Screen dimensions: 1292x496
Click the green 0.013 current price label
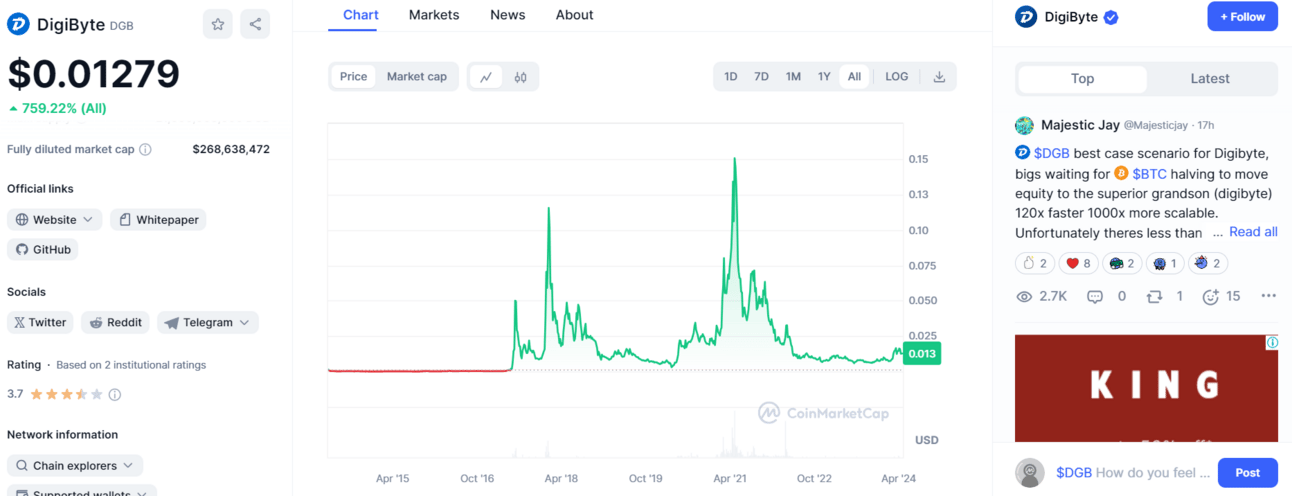coord(921,353)
